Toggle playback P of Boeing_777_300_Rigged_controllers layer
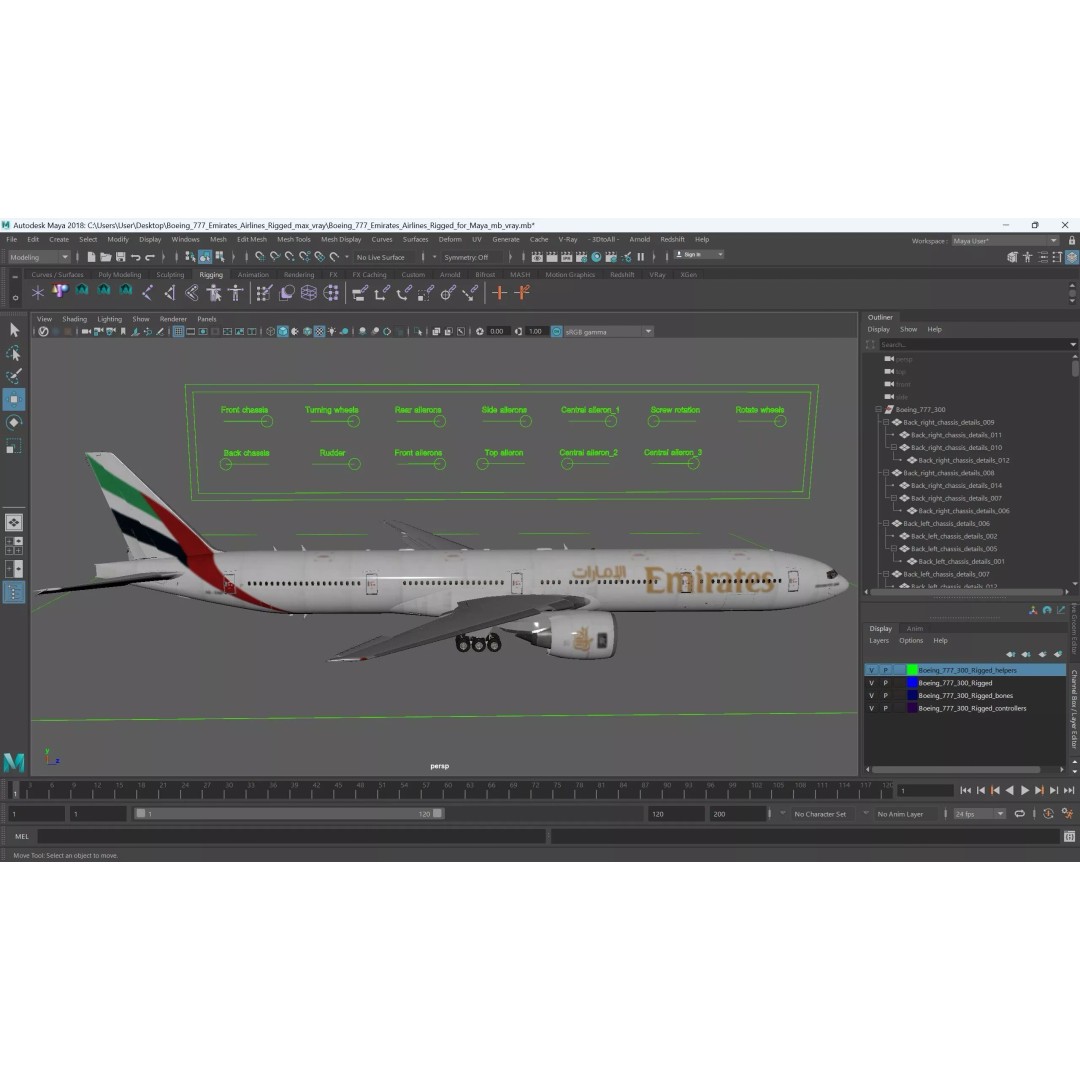Screen dimensions: 1080x1080 coord(886,708)
